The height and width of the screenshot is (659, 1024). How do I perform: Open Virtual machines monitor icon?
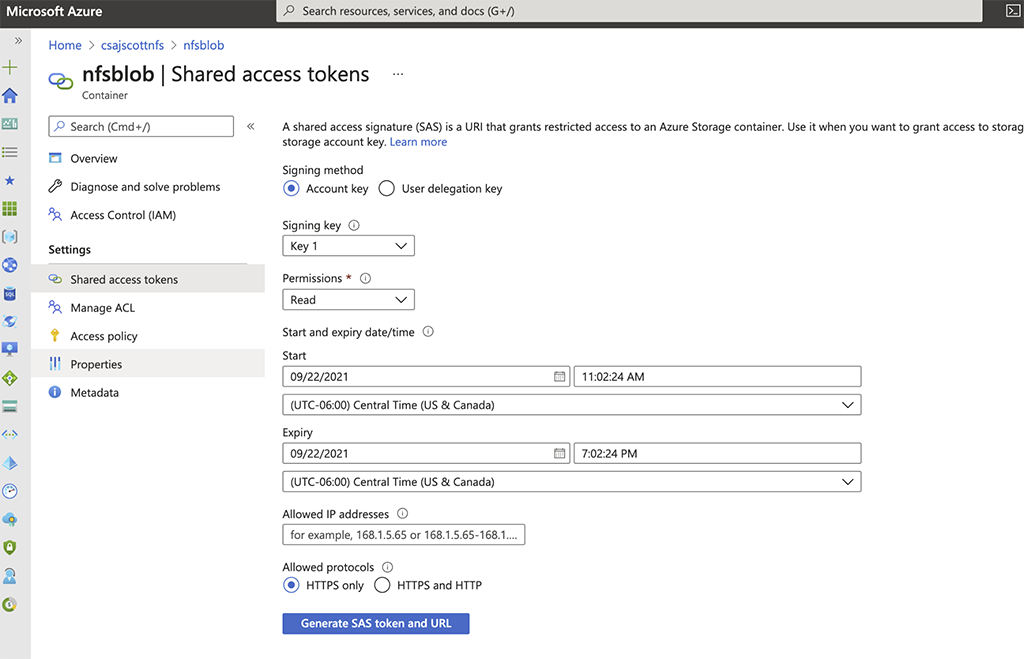[10, 349]
